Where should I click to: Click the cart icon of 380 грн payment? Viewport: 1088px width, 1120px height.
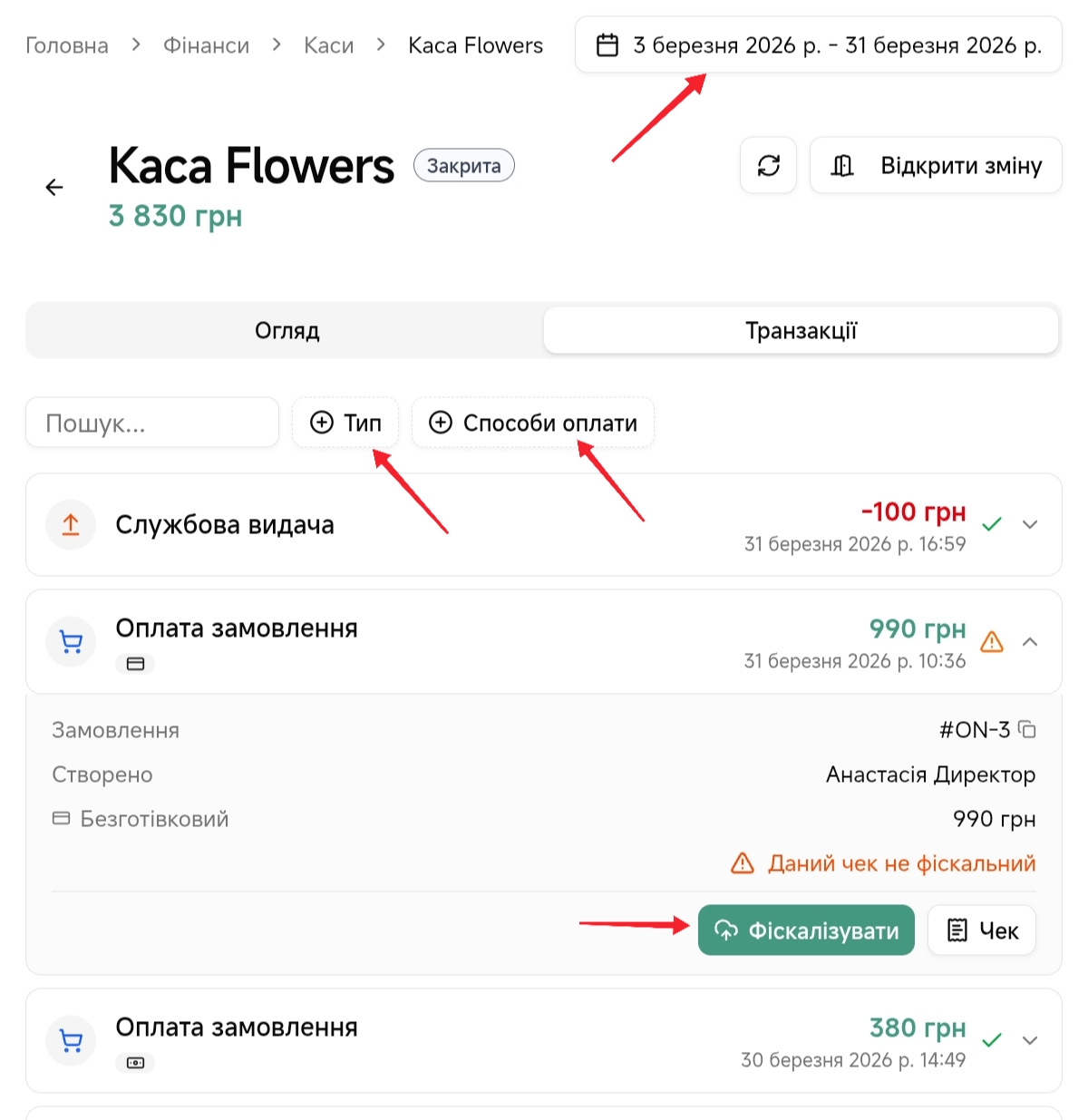click(x=71, y=1040)
